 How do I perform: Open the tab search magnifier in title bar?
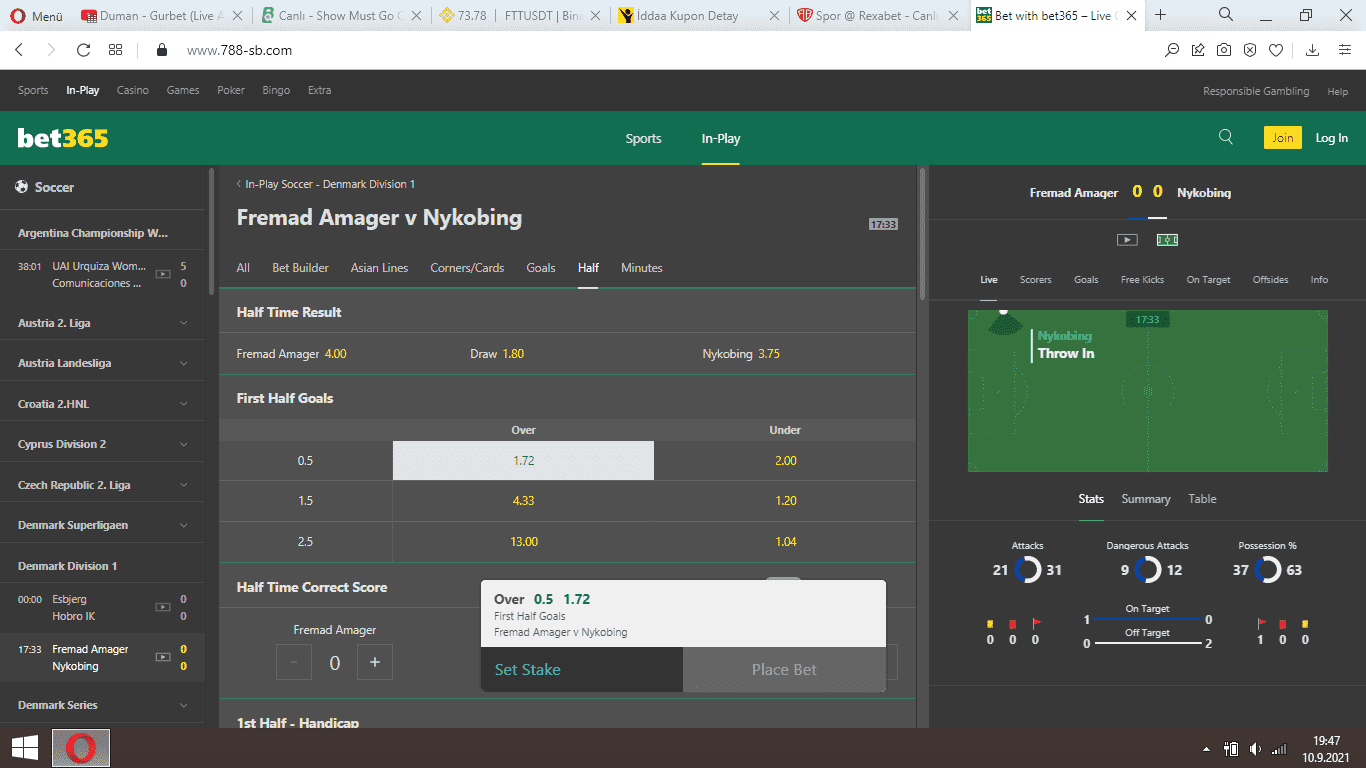pyautogui.click(x=1226, y=15)
